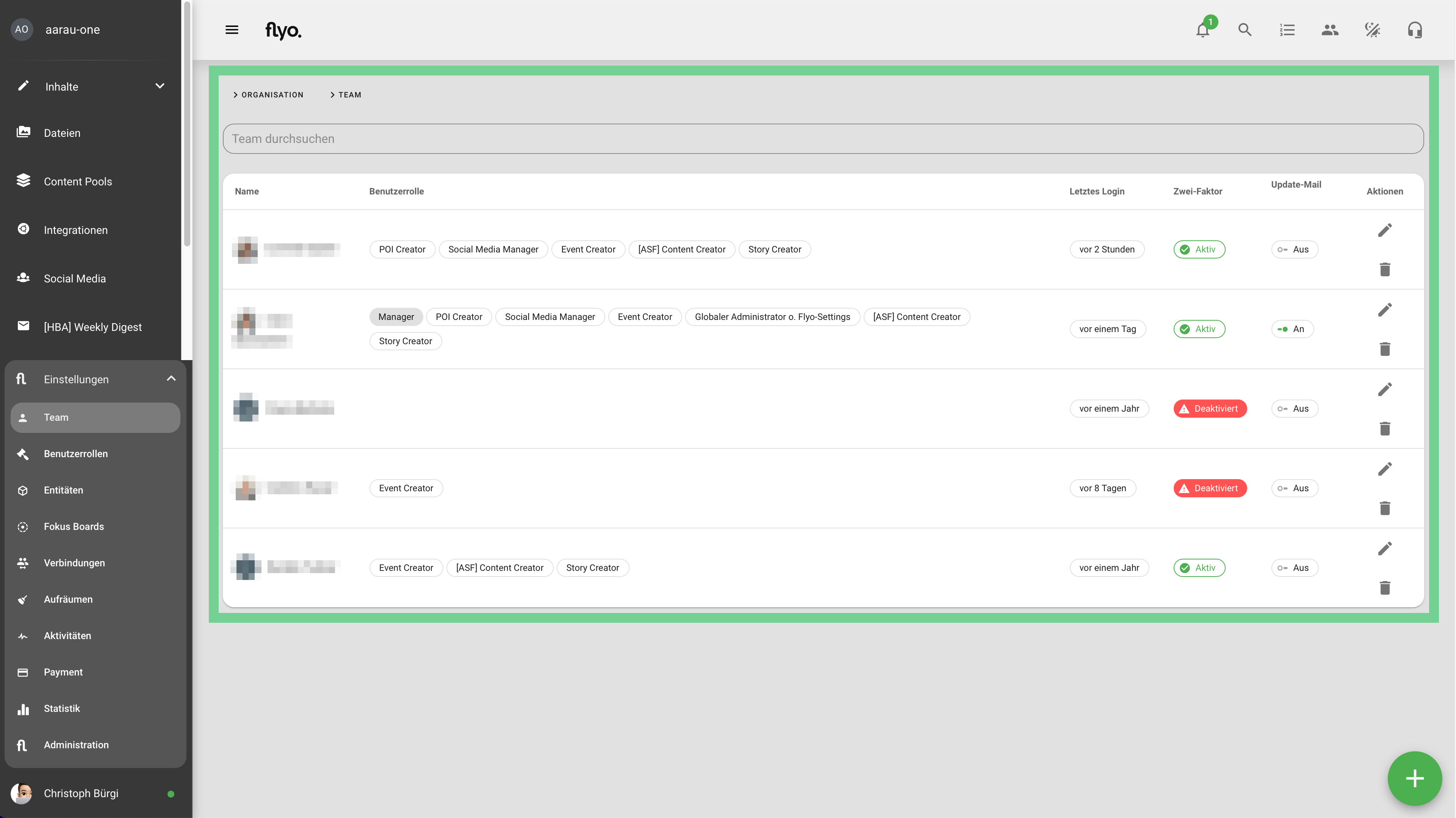1456x818 pixels.
Task: Expand the Inhalte sidebar section
Action: [x=160, y=86]
